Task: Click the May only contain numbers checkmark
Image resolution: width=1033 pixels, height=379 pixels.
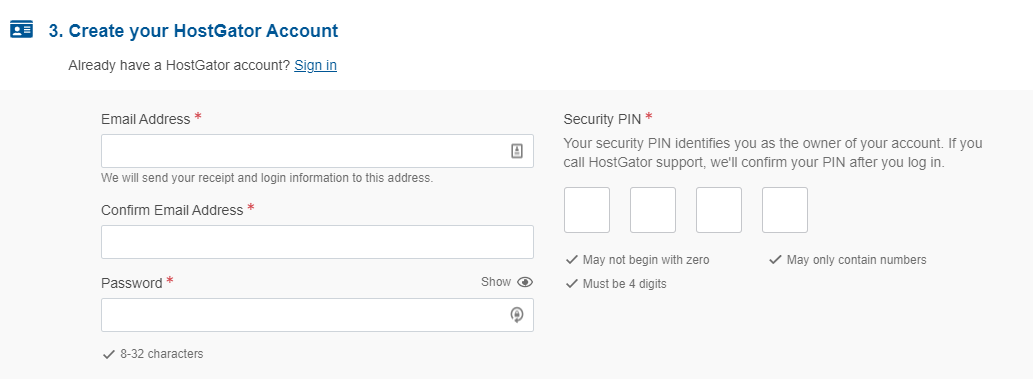Action: point(775,260)
